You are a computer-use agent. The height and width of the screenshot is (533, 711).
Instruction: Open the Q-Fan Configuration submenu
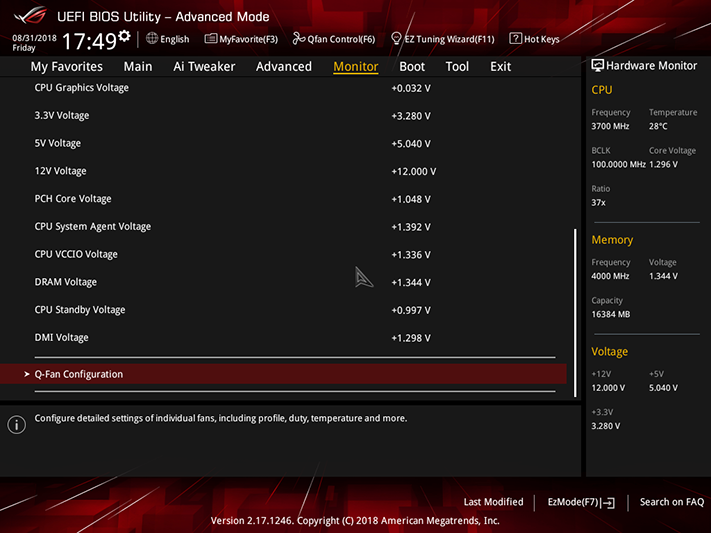tap(283, 374)
